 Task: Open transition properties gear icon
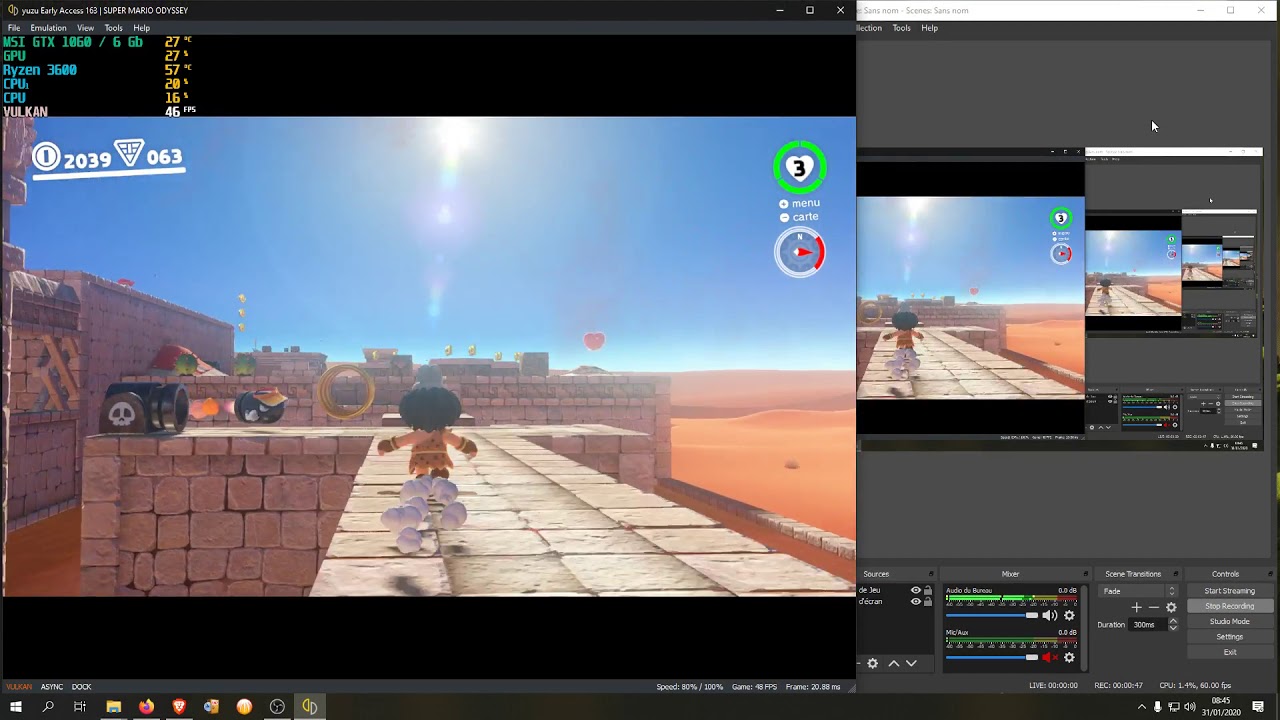1171,607
